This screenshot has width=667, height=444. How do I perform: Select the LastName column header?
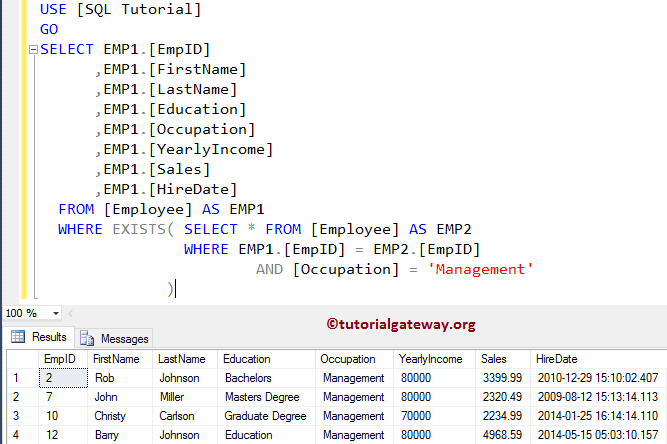click(181, 358)
